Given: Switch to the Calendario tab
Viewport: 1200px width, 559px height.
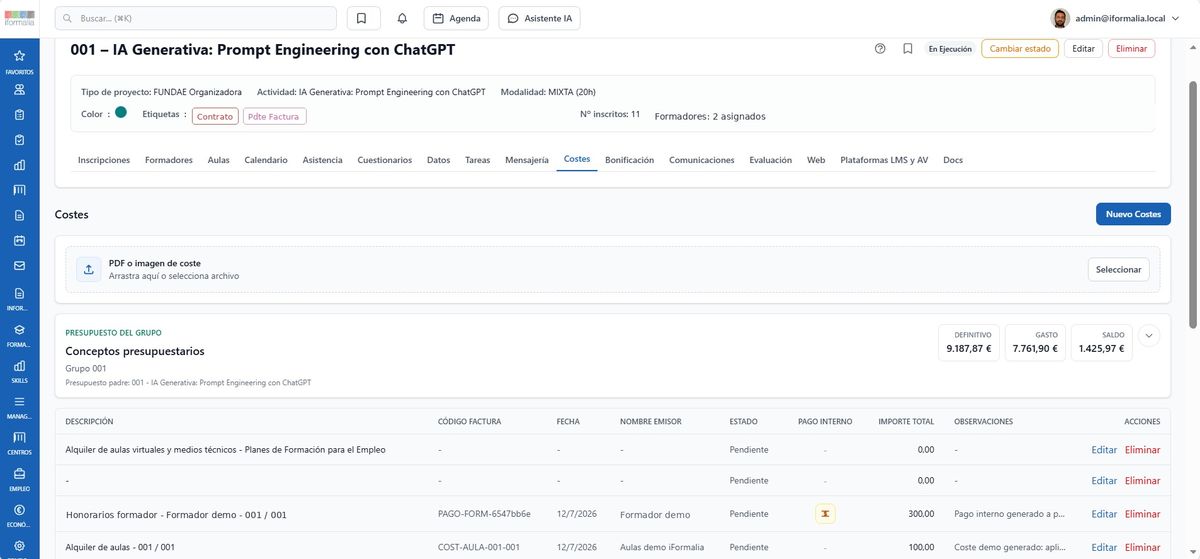Looking at the screenshot, I should click(x=266, y=160).
